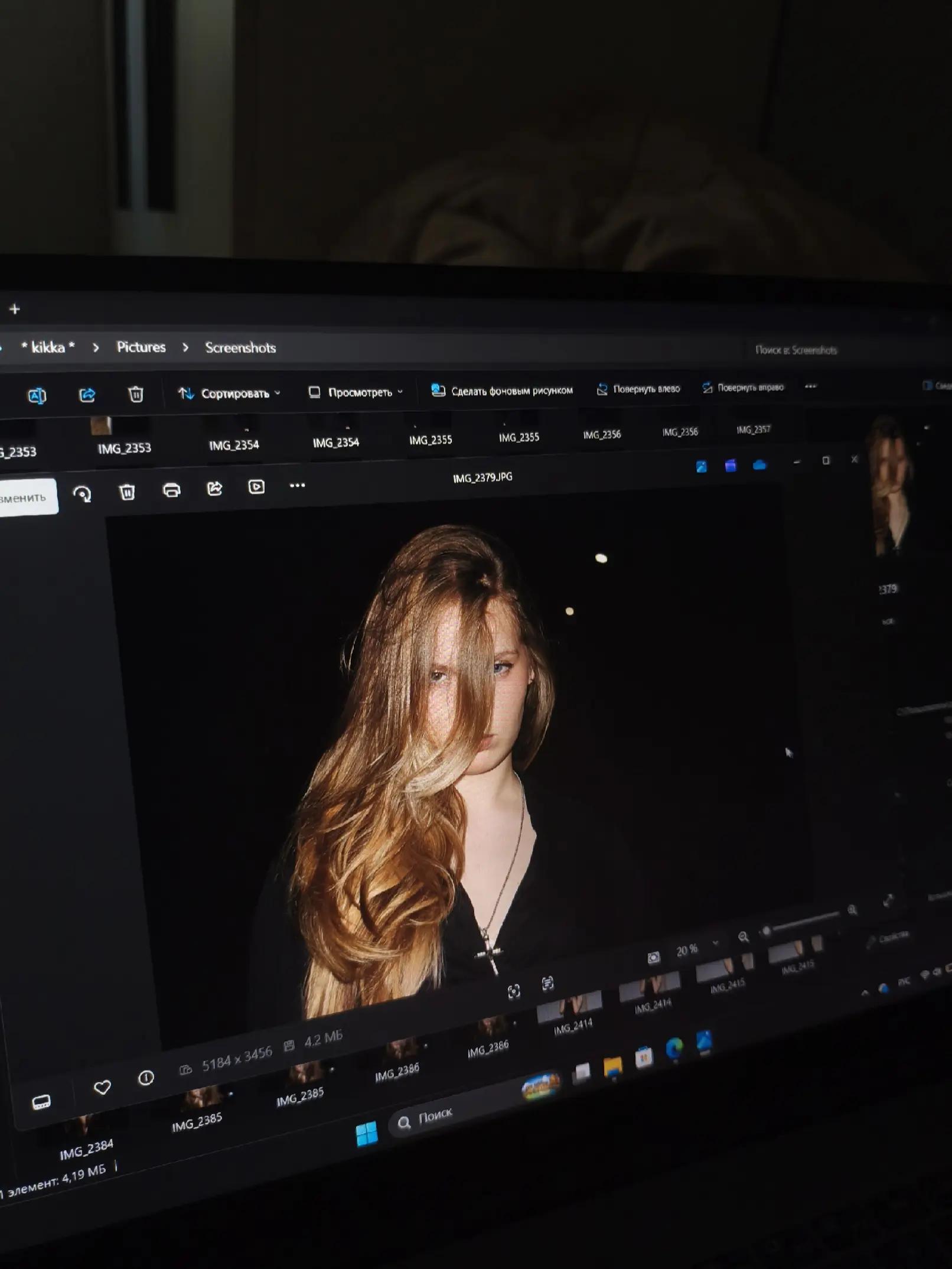Open visual search icon below the photo
This screenshot has height=1269, width=952.
click(514, 991)
